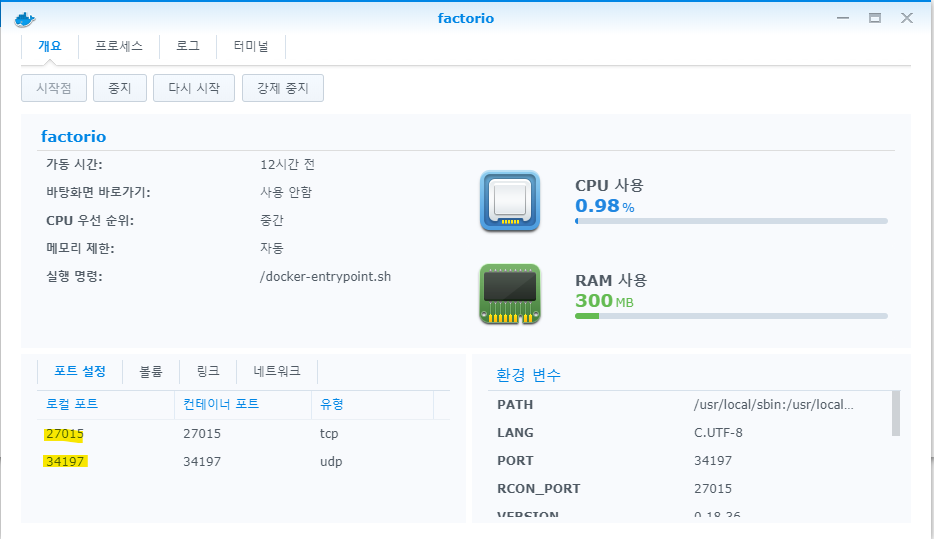Click container port 27015 in tcp row

click(x=202, y=434)
